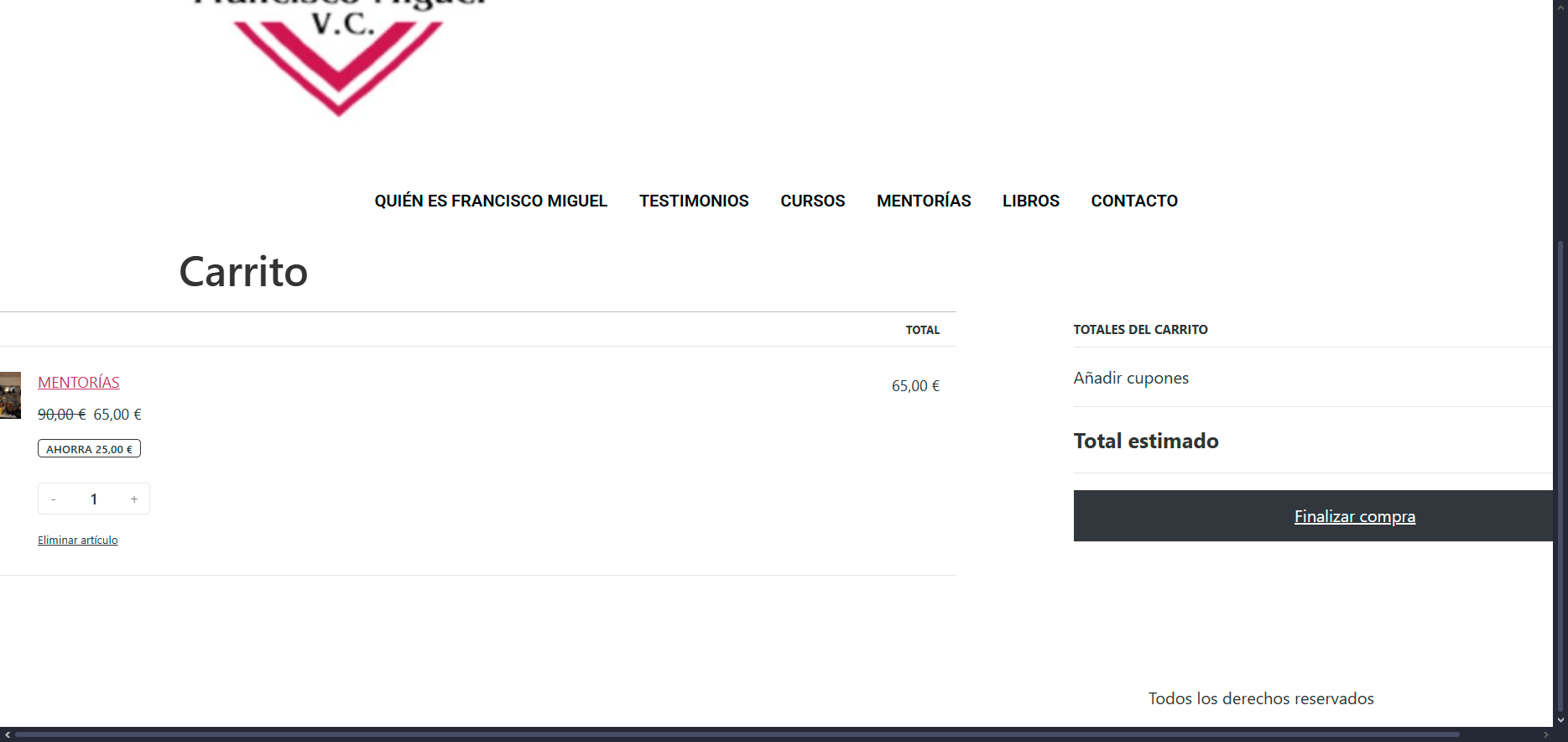Screen dimensions: 1568x742
Task: Navigate to the Contacto page
Action: point(1134,201)
